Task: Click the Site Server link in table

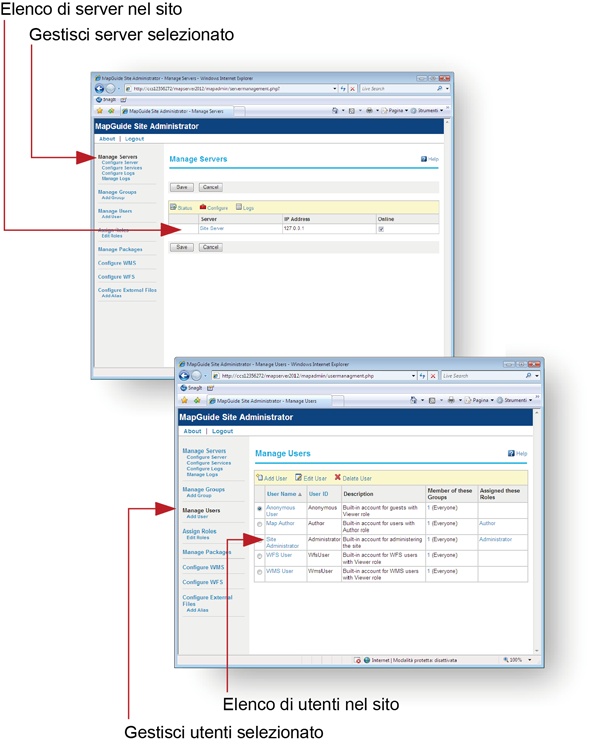Action: (212, 228)
